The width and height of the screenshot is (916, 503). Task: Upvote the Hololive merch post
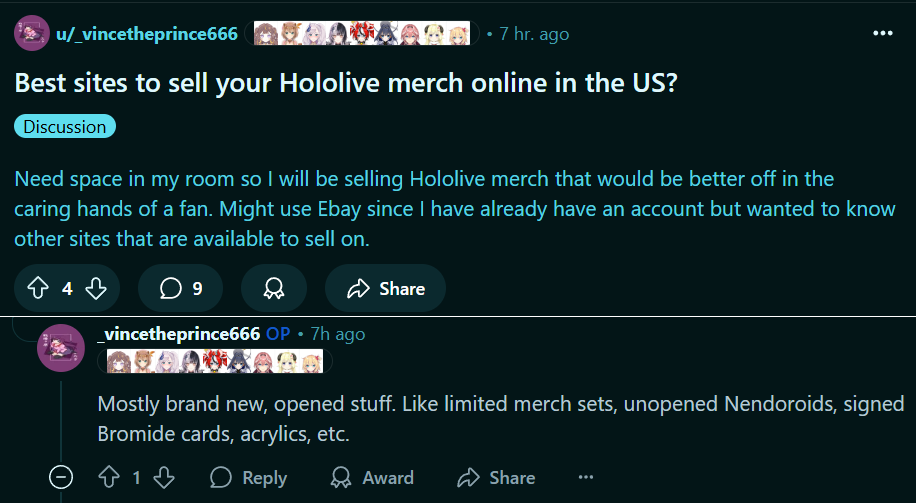coord(38,289)
